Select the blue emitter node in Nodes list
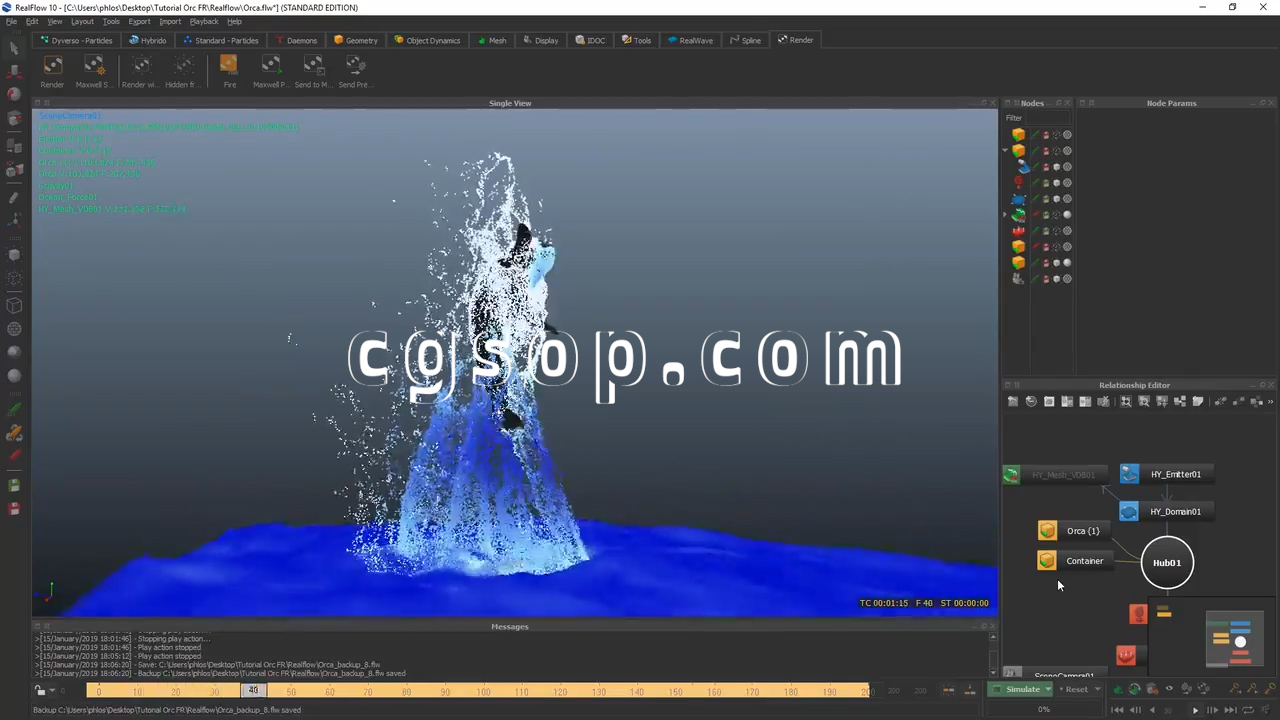This screenshot has width=1280, height=720. coord(1022,167)
